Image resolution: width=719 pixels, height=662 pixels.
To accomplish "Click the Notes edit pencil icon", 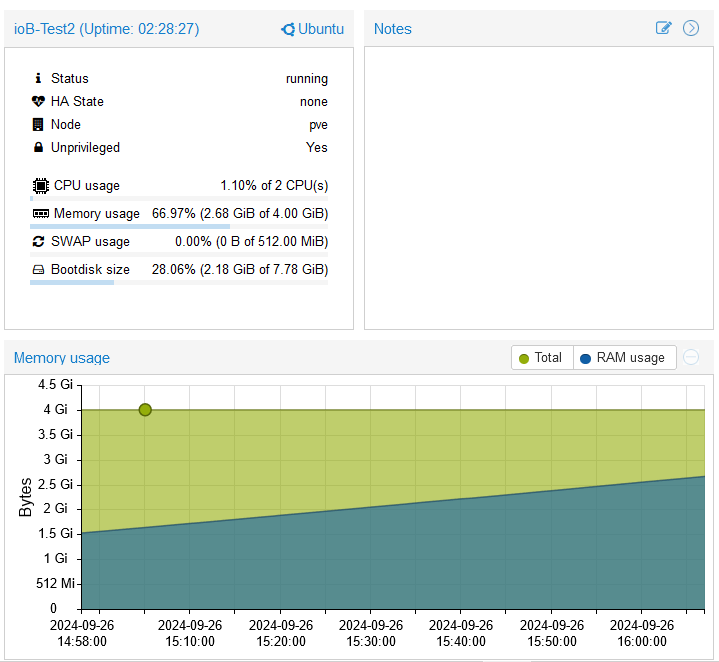I will [x=664, y=28].
